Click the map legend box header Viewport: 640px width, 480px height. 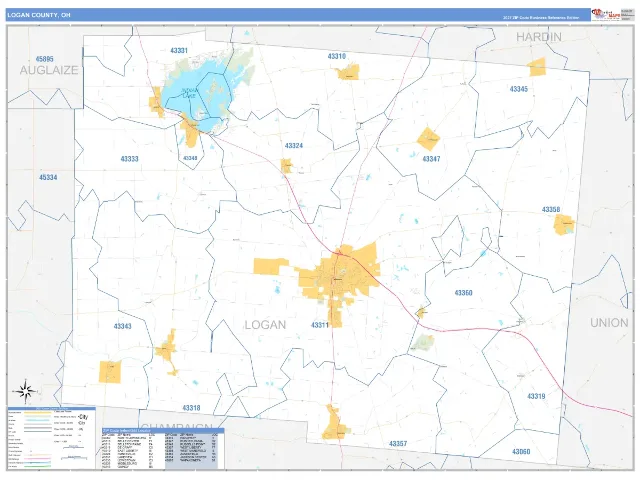[x=51, y=409]
